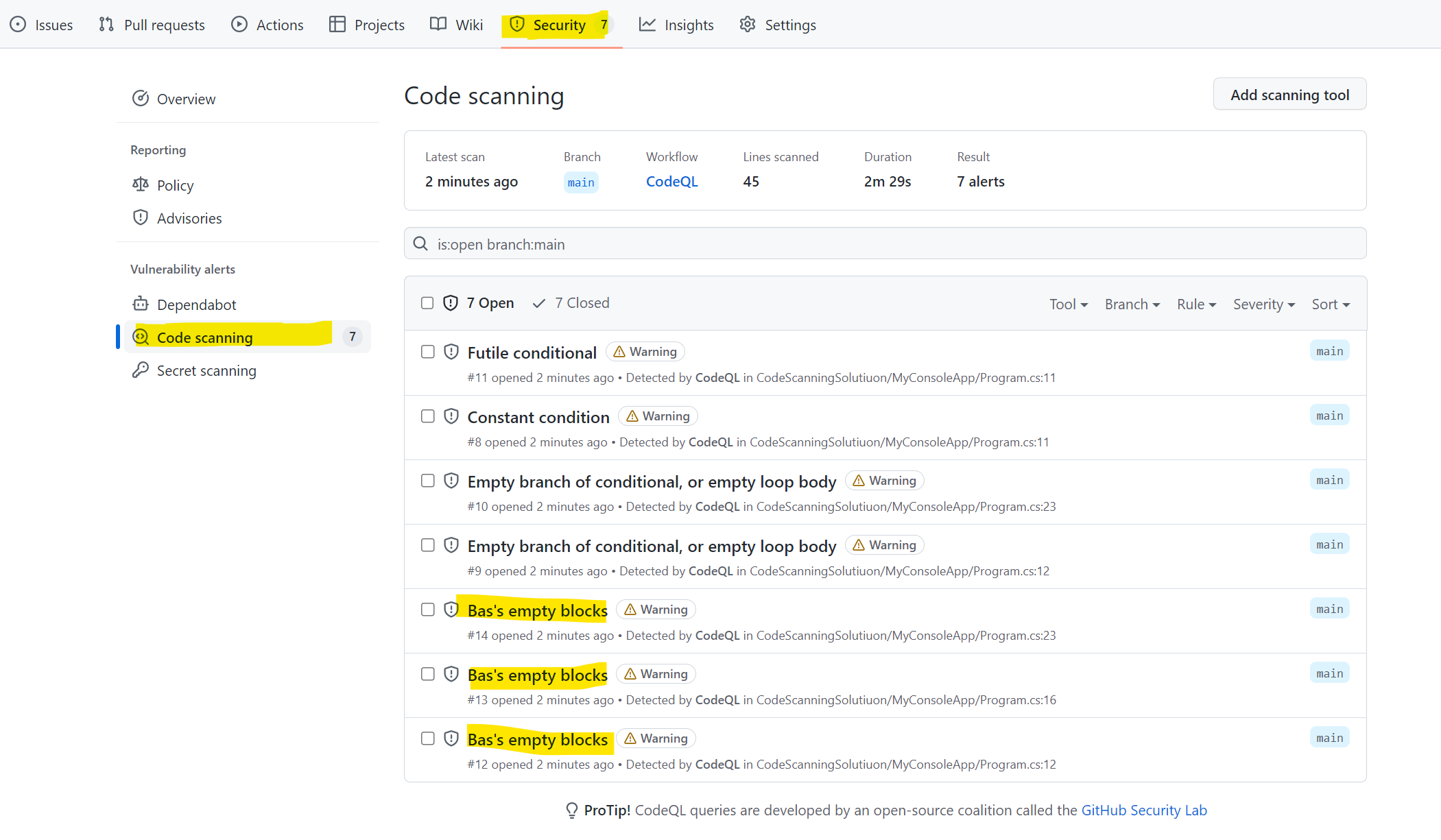Open the Sort dropdown
This screenshot has width=1441, height=840.
1329,304
